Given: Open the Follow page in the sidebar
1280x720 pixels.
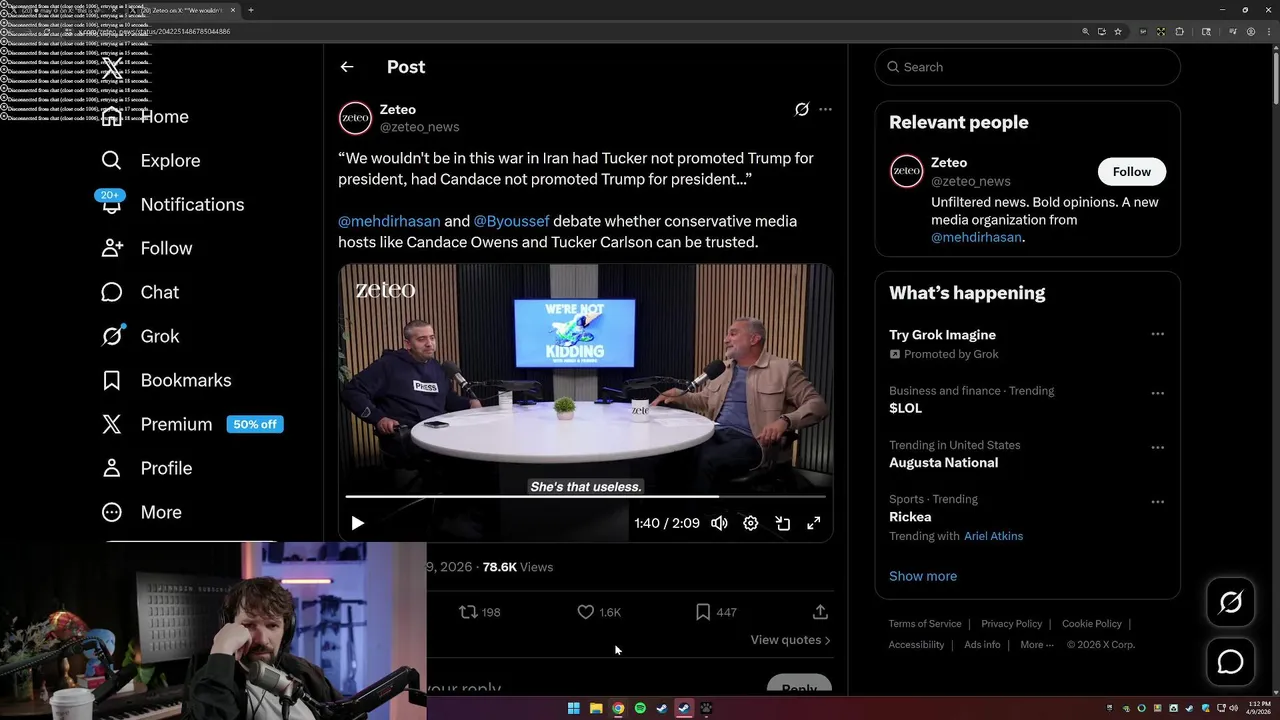Looking at the screenshot, I should click(147, 249).
